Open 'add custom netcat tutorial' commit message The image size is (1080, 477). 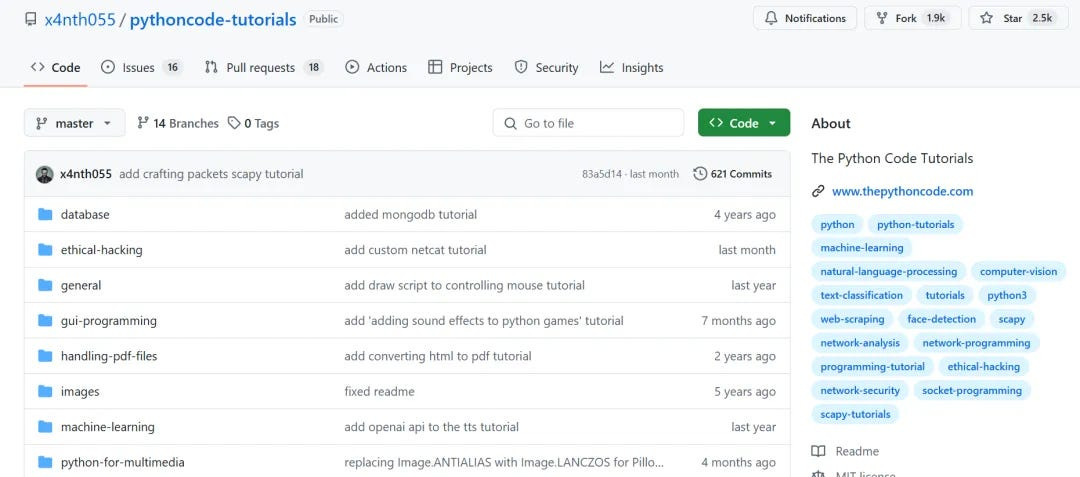415,250
